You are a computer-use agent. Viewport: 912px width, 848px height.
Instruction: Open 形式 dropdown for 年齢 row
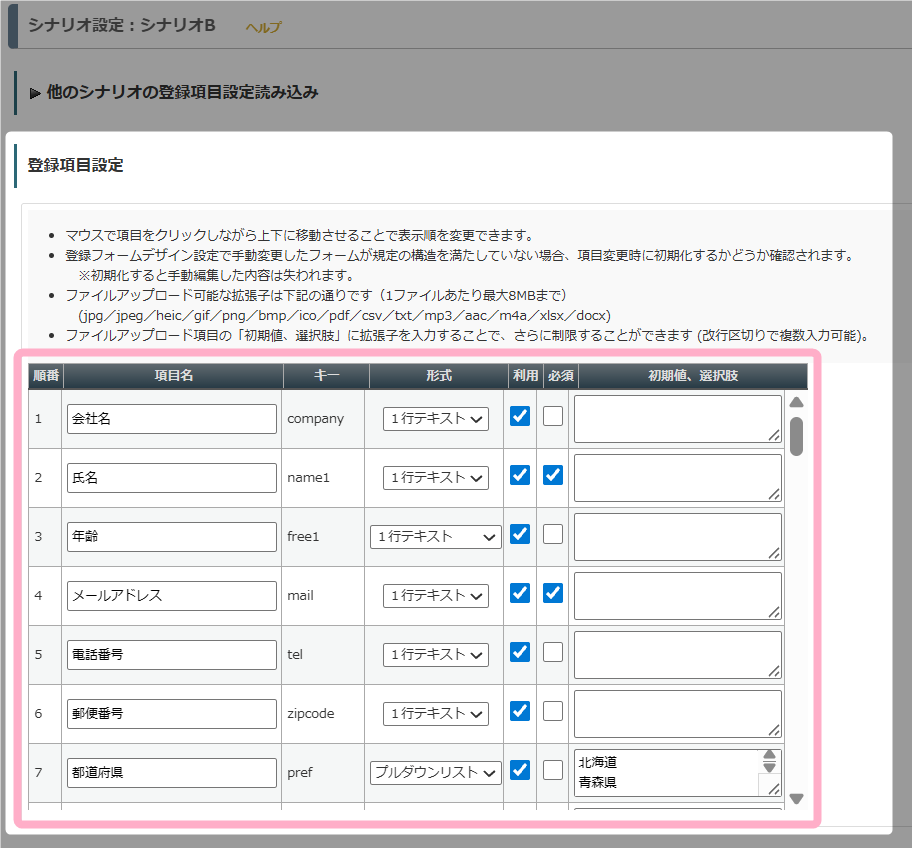[436, 537]
